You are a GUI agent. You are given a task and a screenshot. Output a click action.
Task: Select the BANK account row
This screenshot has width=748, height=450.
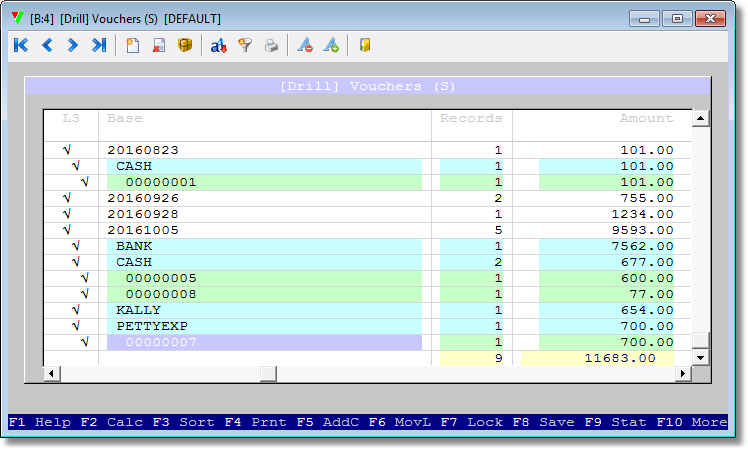click(367, 246)
